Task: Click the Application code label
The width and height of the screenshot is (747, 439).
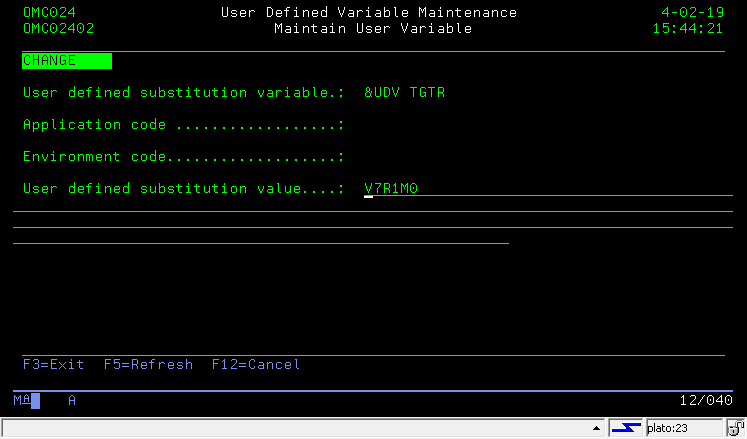Action: [x=86, y=125]
